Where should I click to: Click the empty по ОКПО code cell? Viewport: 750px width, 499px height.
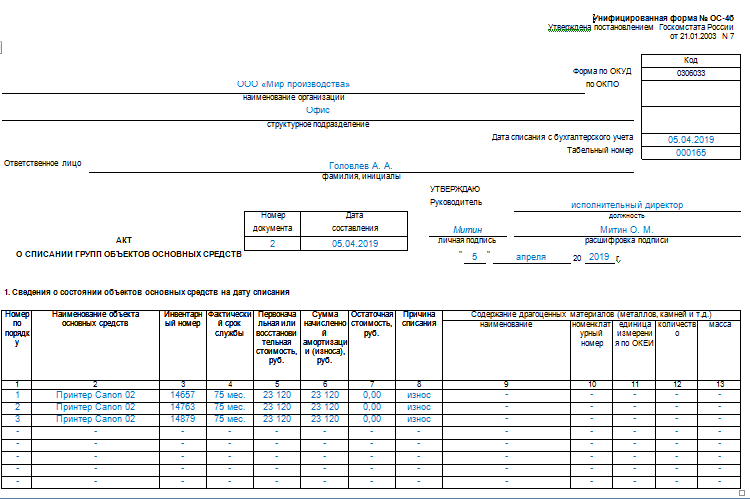[x=691, y=93]
